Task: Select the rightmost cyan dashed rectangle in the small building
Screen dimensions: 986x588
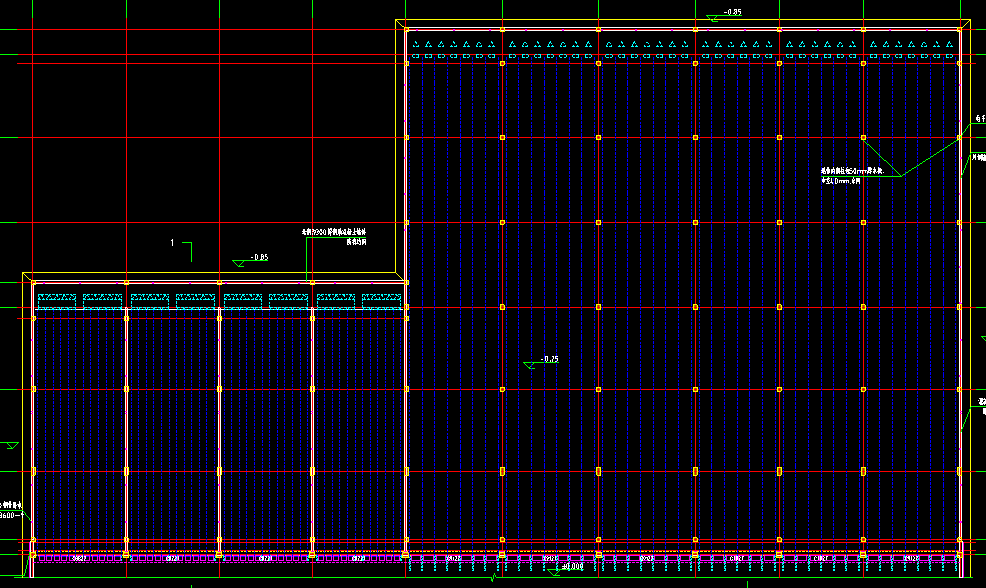Action: click(382, 301)
